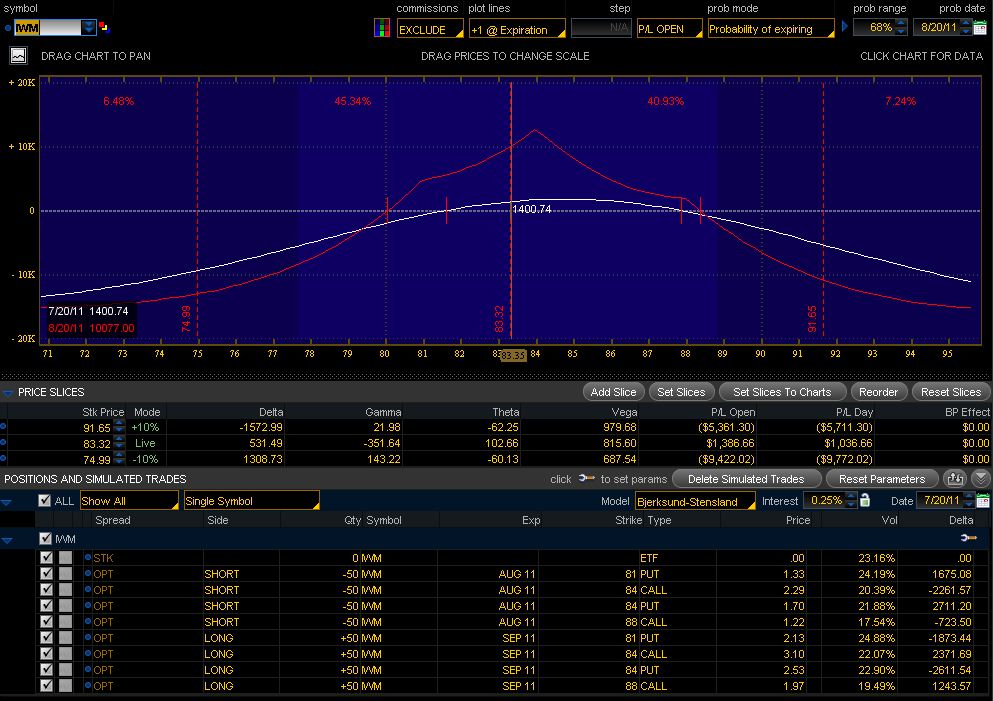Open the symbol dropdown arrow
Screen dimensions: 993x701
tap(89, 27)
